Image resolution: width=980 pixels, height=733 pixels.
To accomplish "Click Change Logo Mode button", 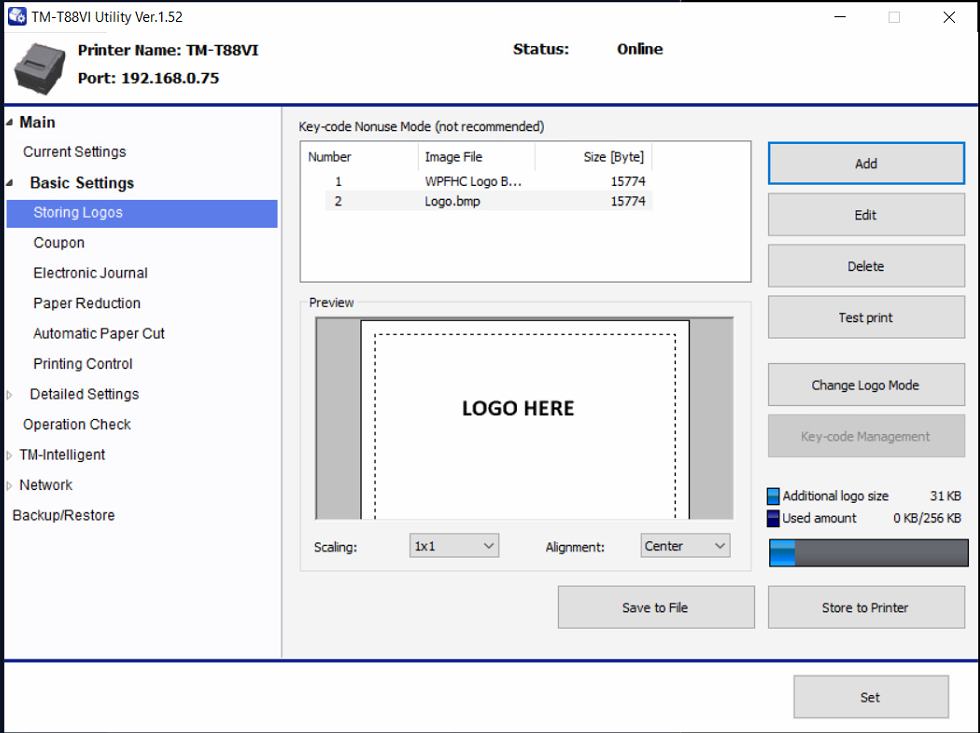I will (x=866, y=385).
